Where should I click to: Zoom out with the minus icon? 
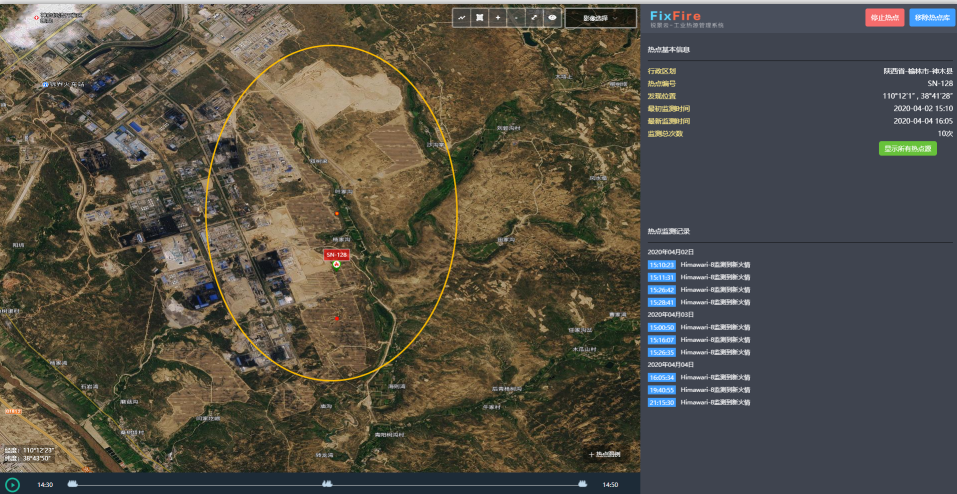click(516, 18)
